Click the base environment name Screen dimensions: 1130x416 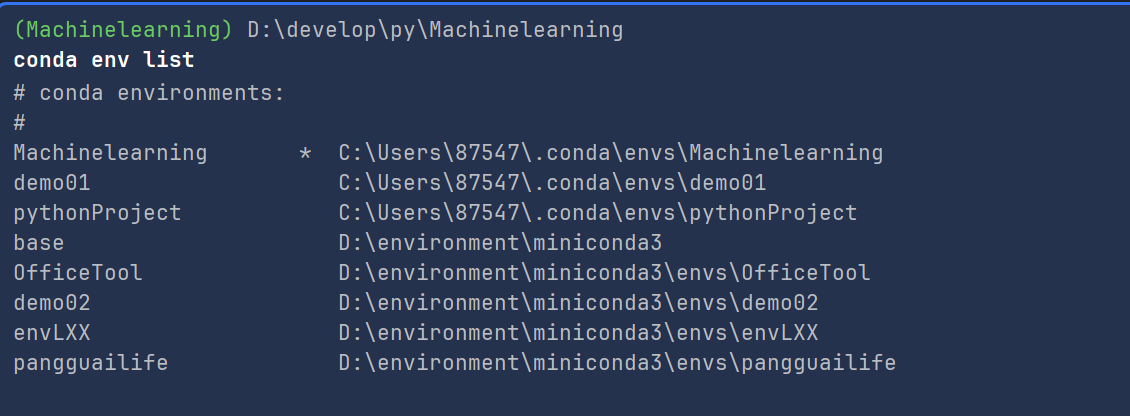tap(39, 243)
